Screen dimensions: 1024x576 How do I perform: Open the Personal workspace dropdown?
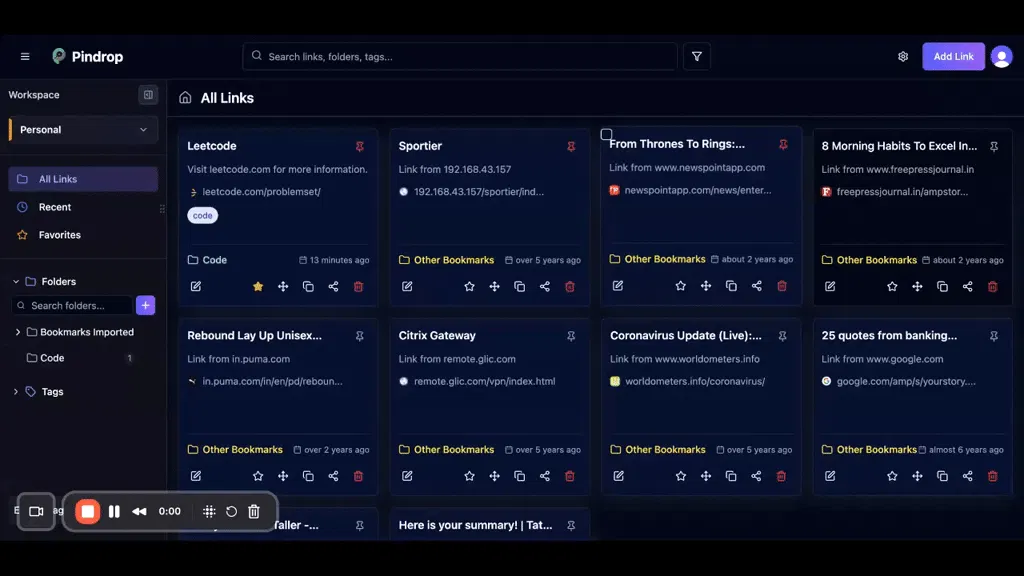(83, 130)
